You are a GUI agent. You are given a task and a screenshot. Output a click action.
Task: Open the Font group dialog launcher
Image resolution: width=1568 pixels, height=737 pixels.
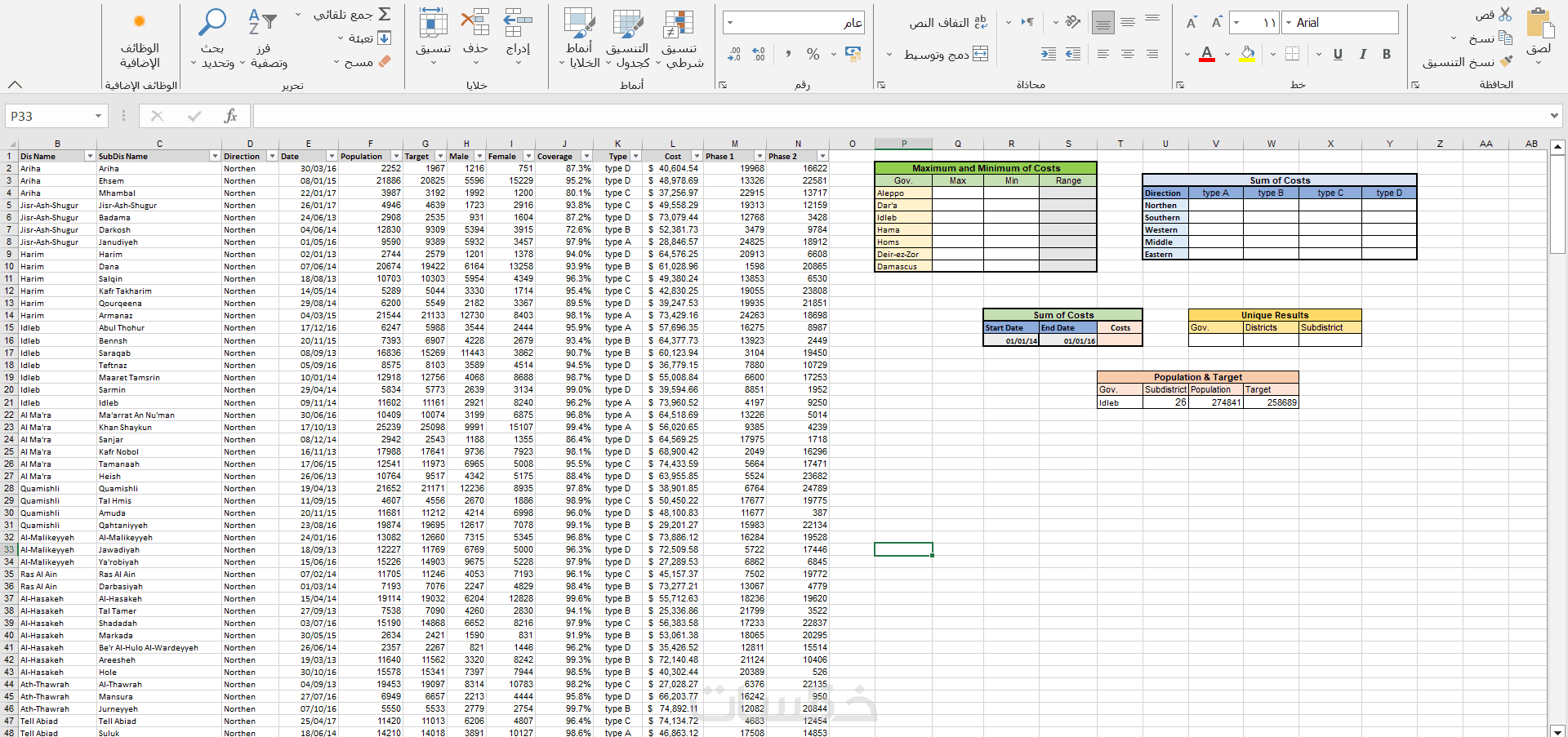[x=1180, y=84]
